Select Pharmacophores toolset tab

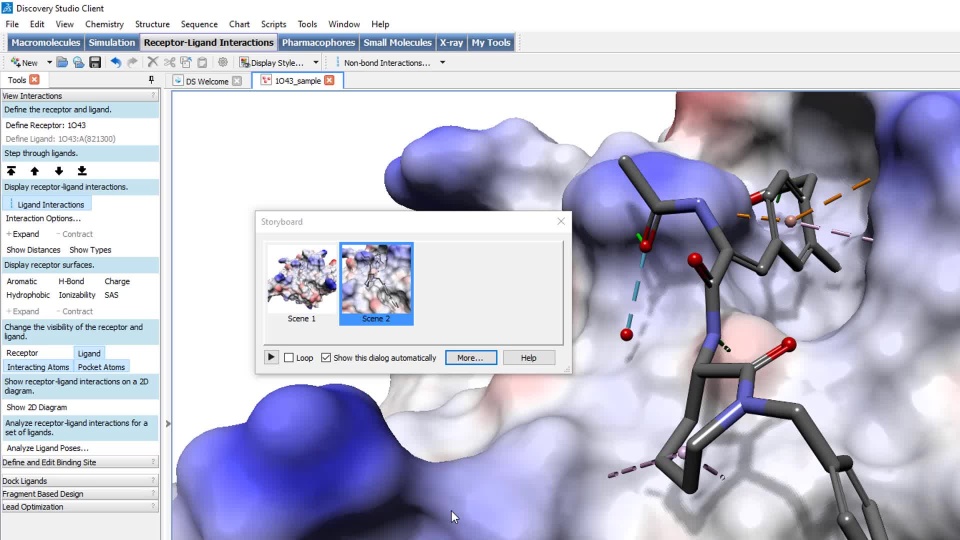click(318, 42)
